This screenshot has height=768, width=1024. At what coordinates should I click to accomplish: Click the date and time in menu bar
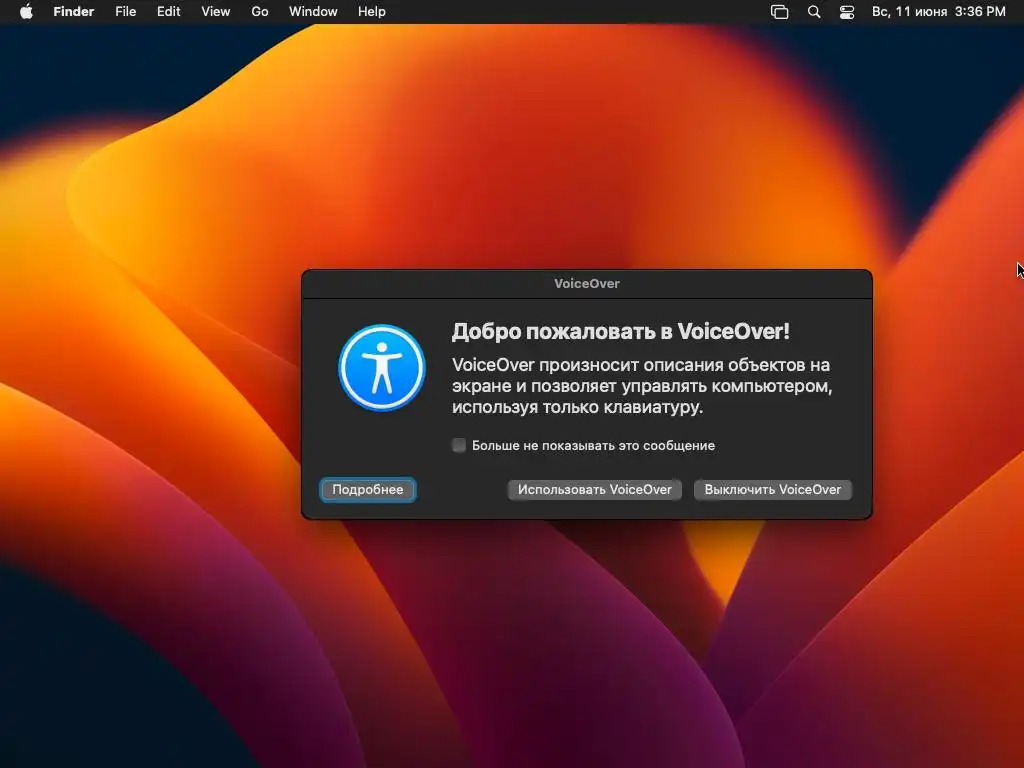(x=938, y=12)
